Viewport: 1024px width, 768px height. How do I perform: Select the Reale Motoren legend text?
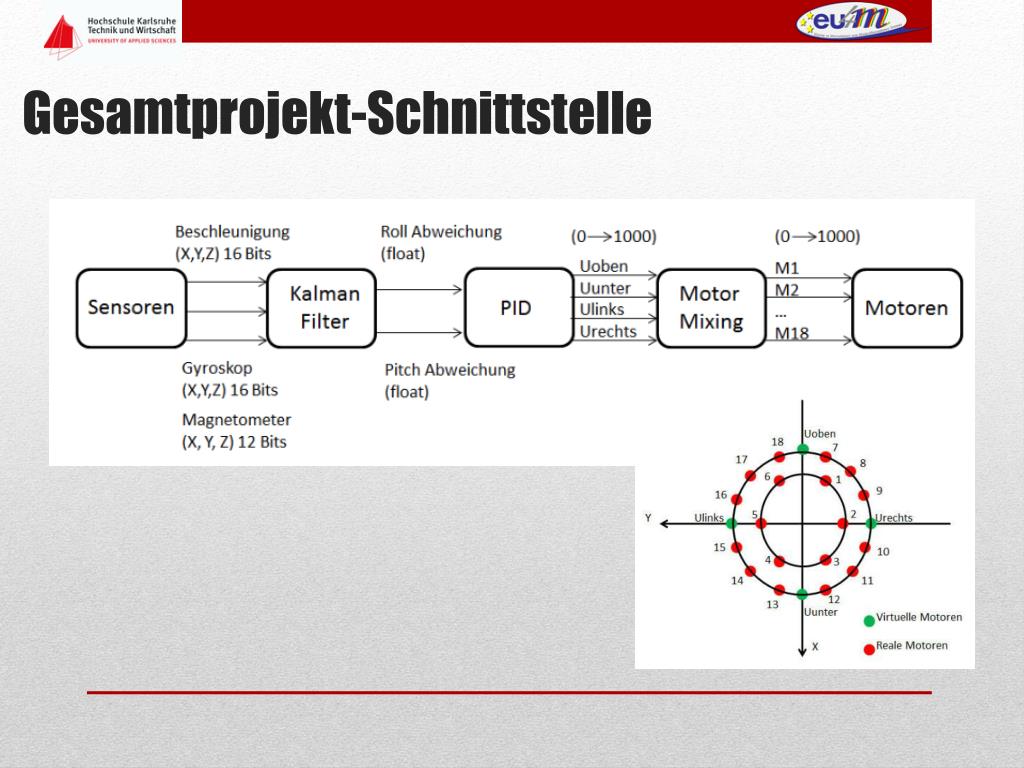[x=912, y=645]
